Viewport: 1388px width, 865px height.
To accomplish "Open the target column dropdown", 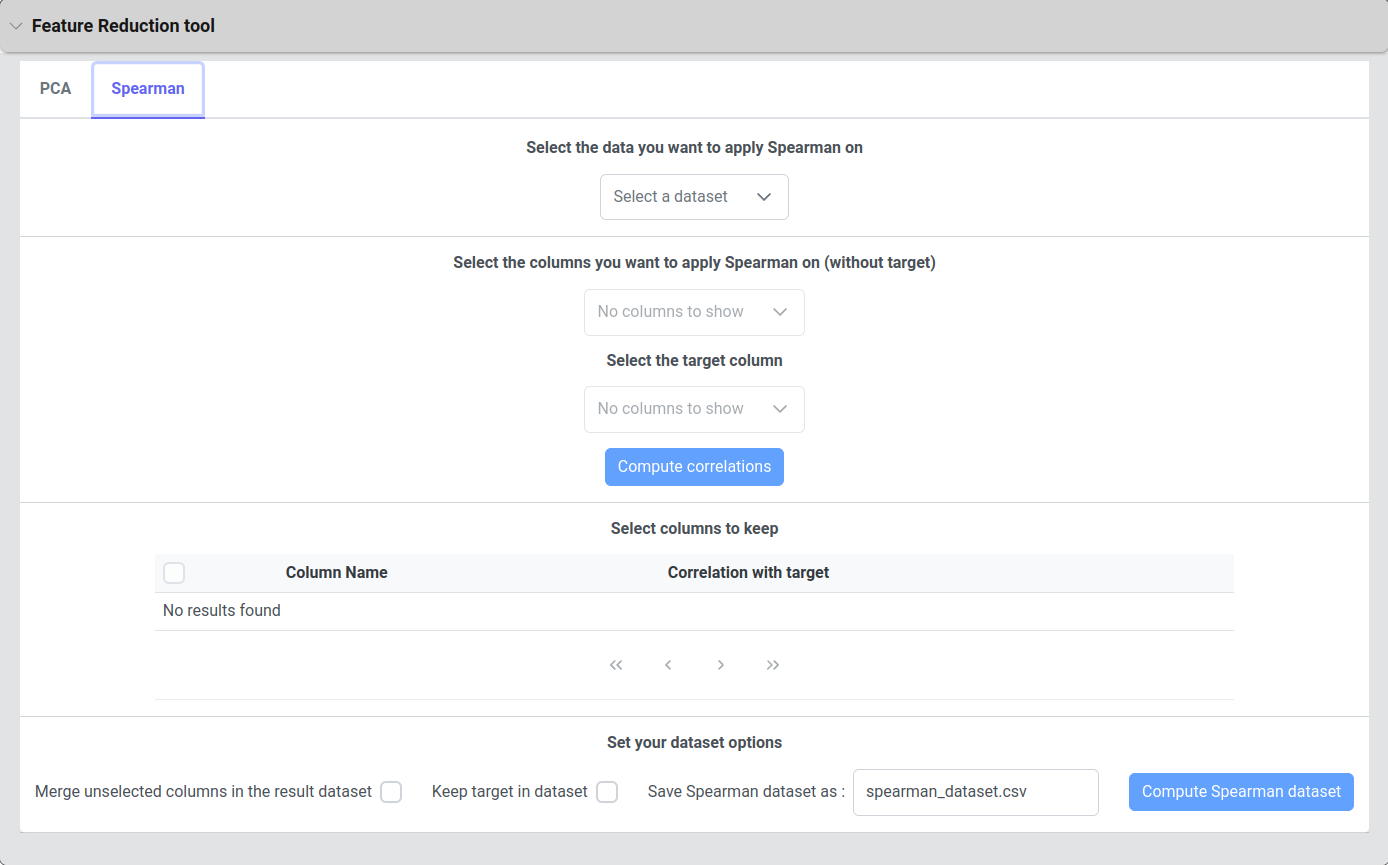I will tap(693, 409).
